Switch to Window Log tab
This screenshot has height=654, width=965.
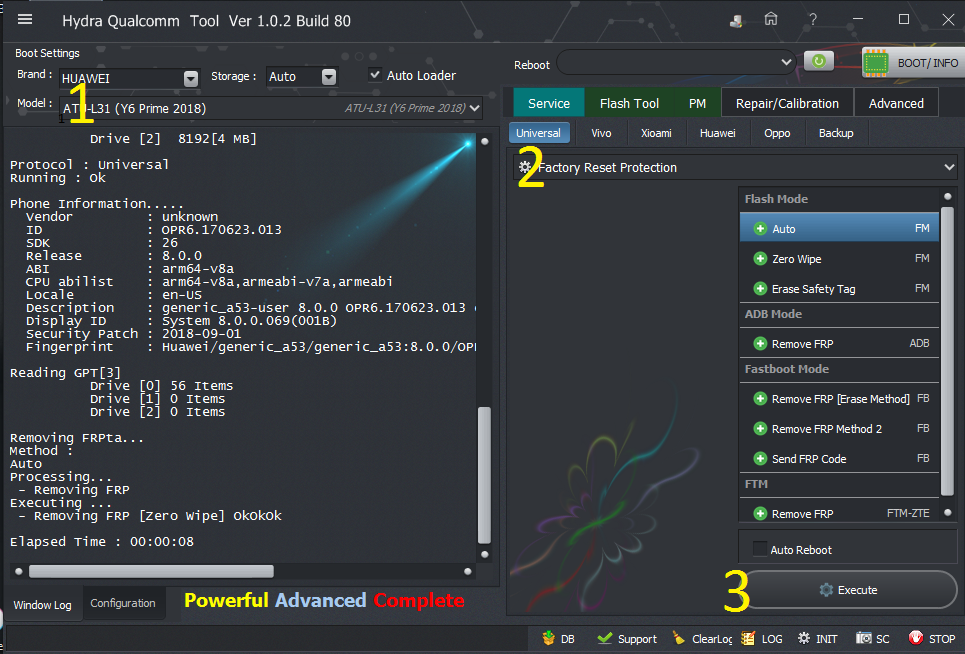(x=42, y=605)
